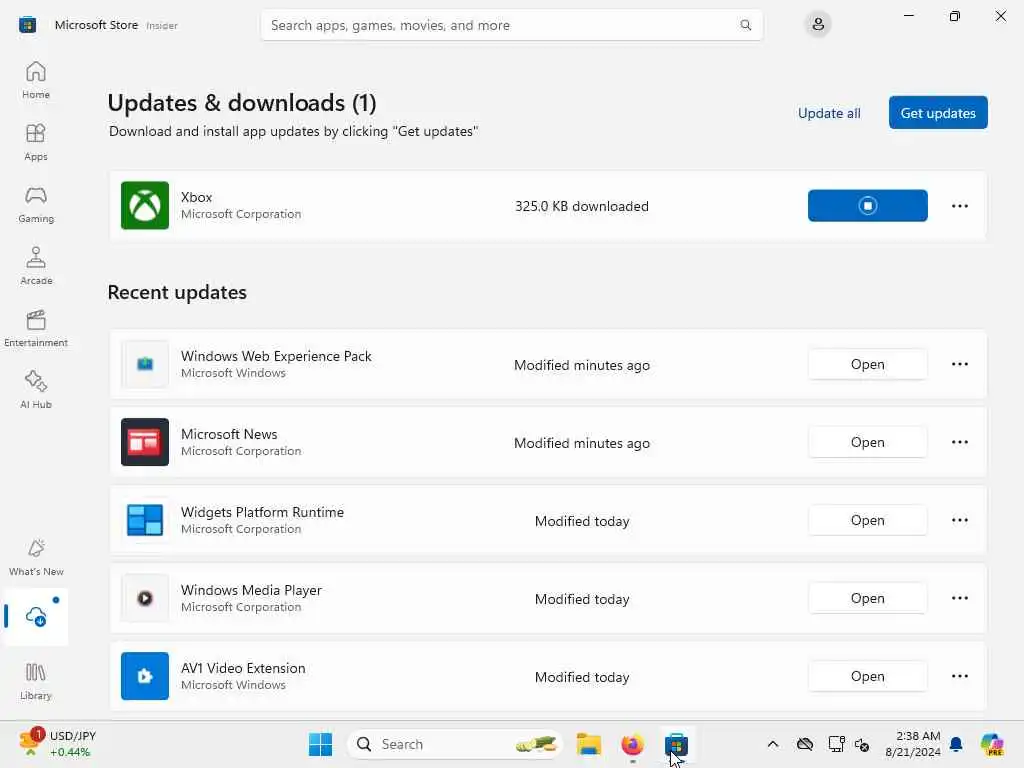Go to the Home section in sidebar

pyautogui.click(x=36, y=80)
